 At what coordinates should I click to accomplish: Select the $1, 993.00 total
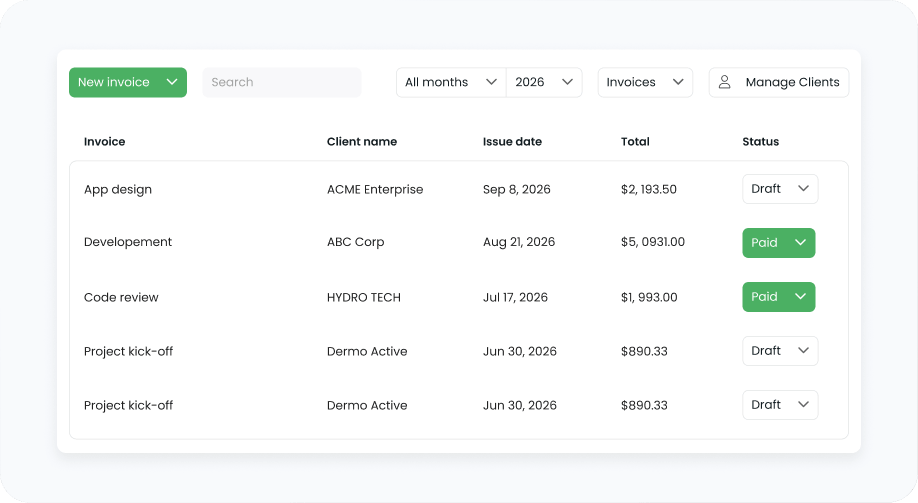649,297
